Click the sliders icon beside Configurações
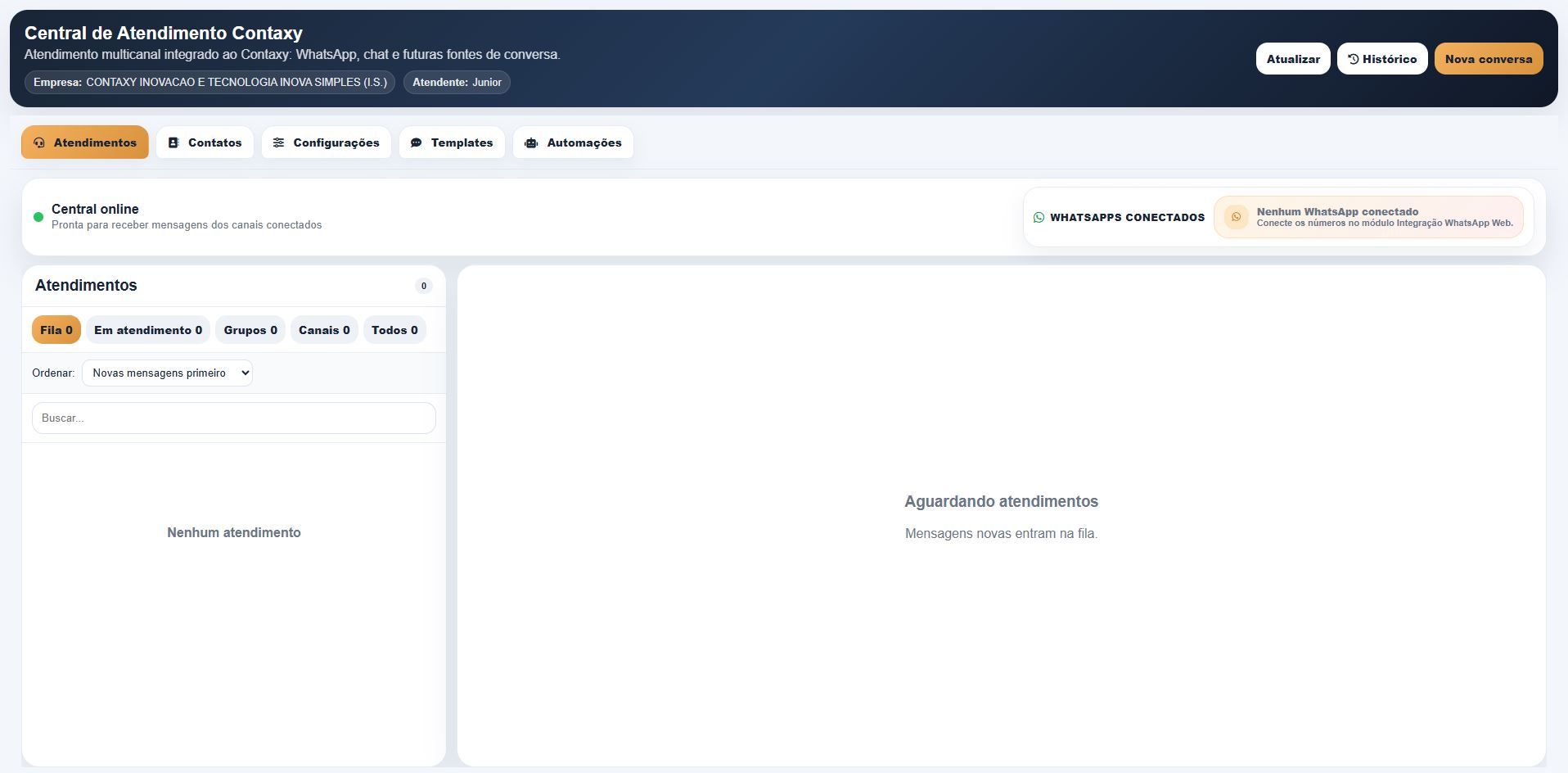1568x773 pixels. (x=279, y=142)
